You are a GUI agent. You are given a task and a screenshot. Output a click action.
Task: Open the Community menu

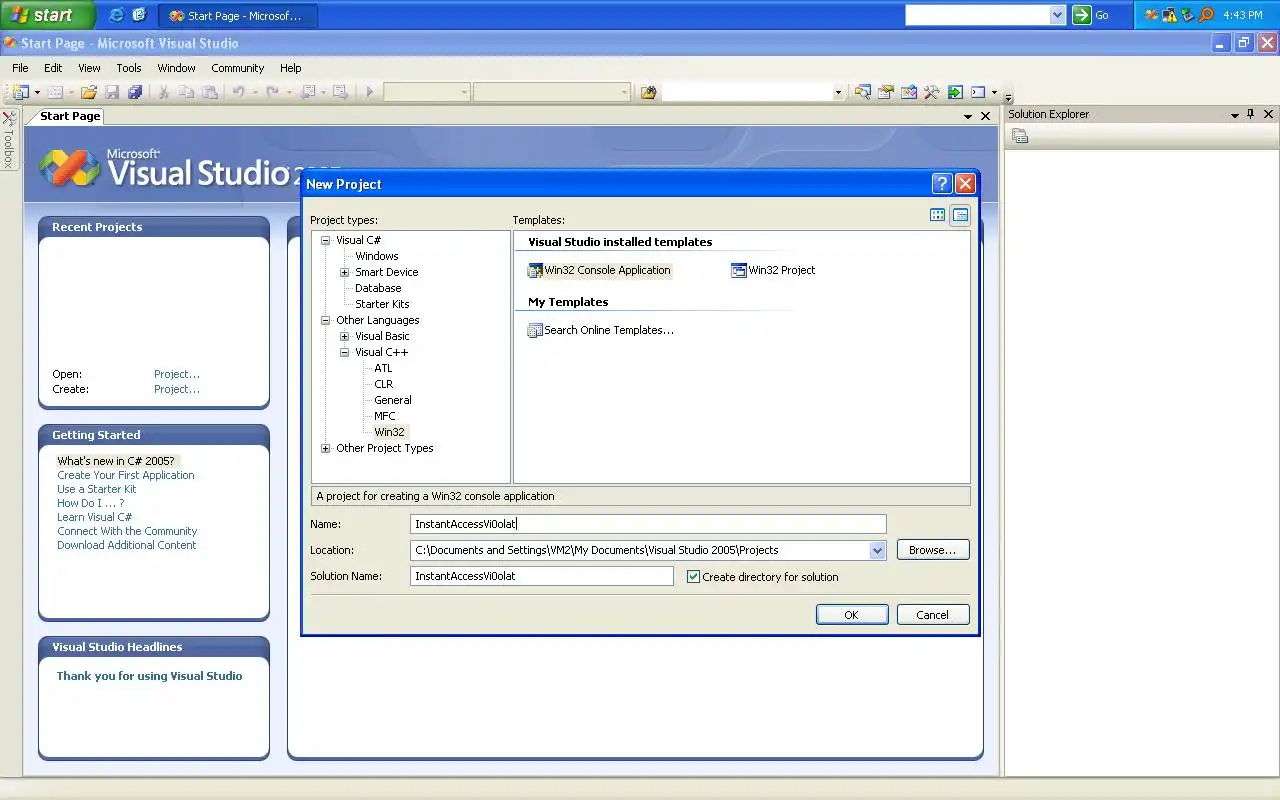pos(238,68)
